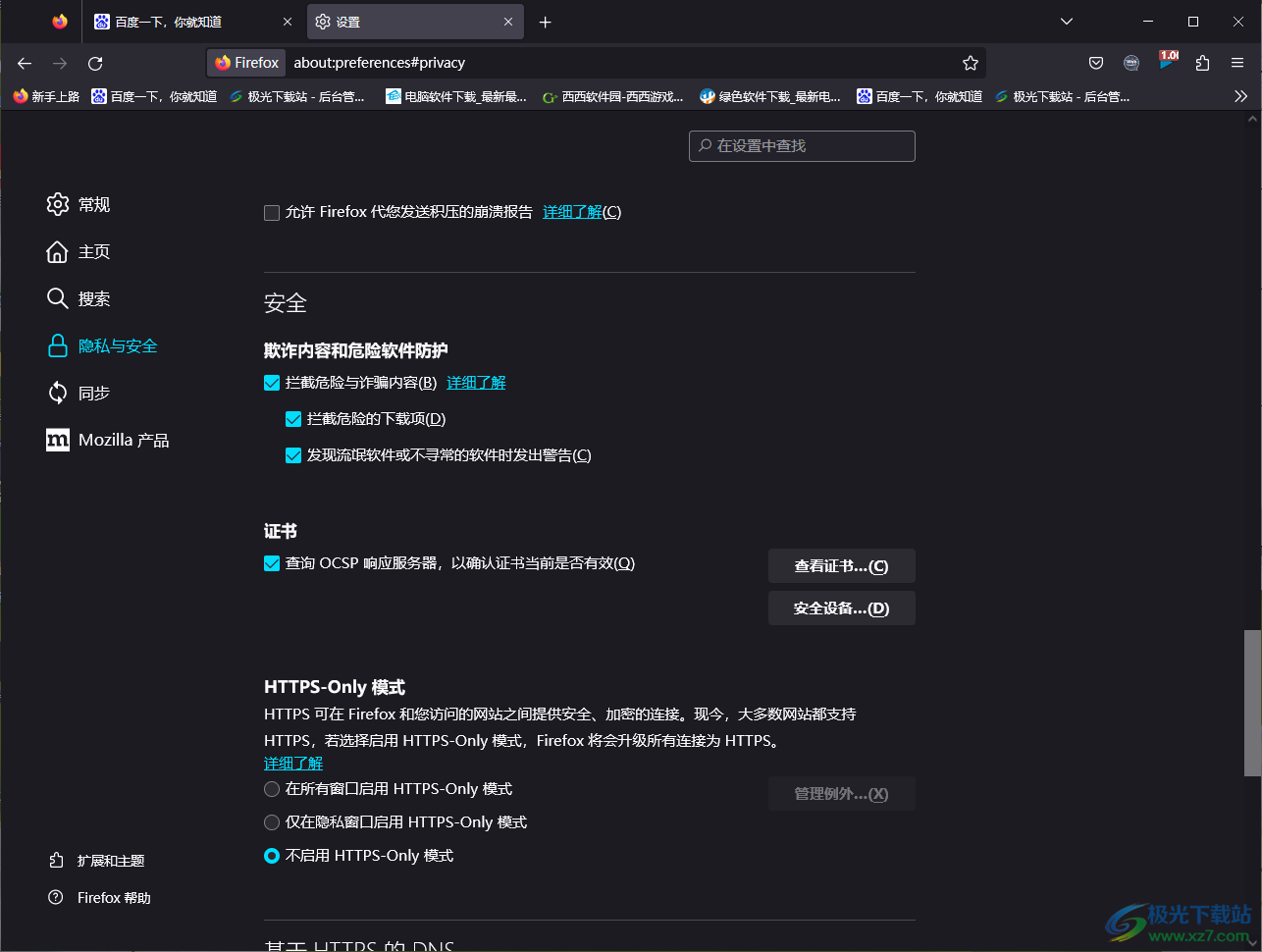
Task: Show more bookmarks chevron
Action: [x=1240, y=96]
